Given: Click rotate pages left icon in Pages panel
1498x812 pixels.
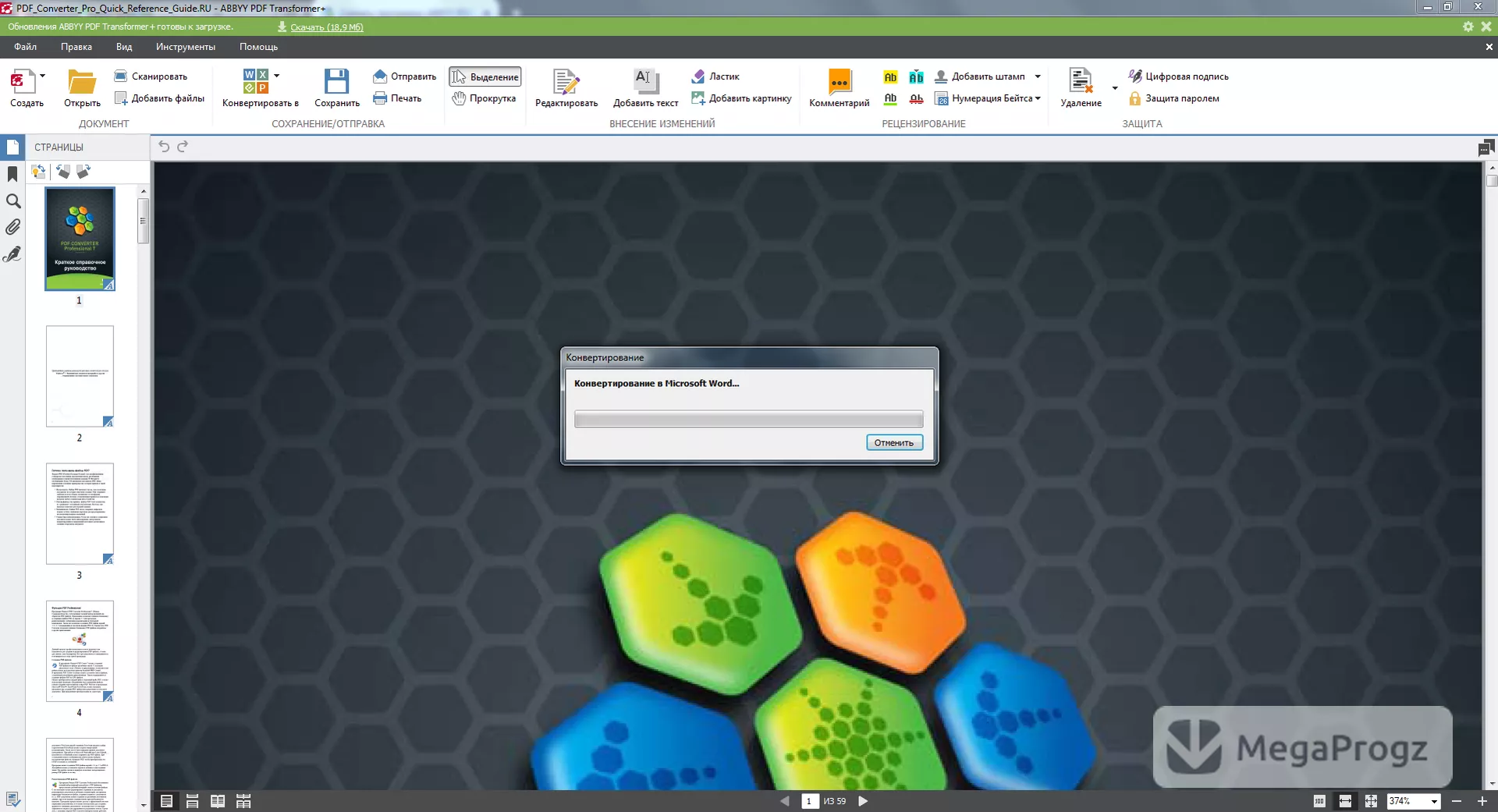Looking at the screenshot, I should pos(62,171).
